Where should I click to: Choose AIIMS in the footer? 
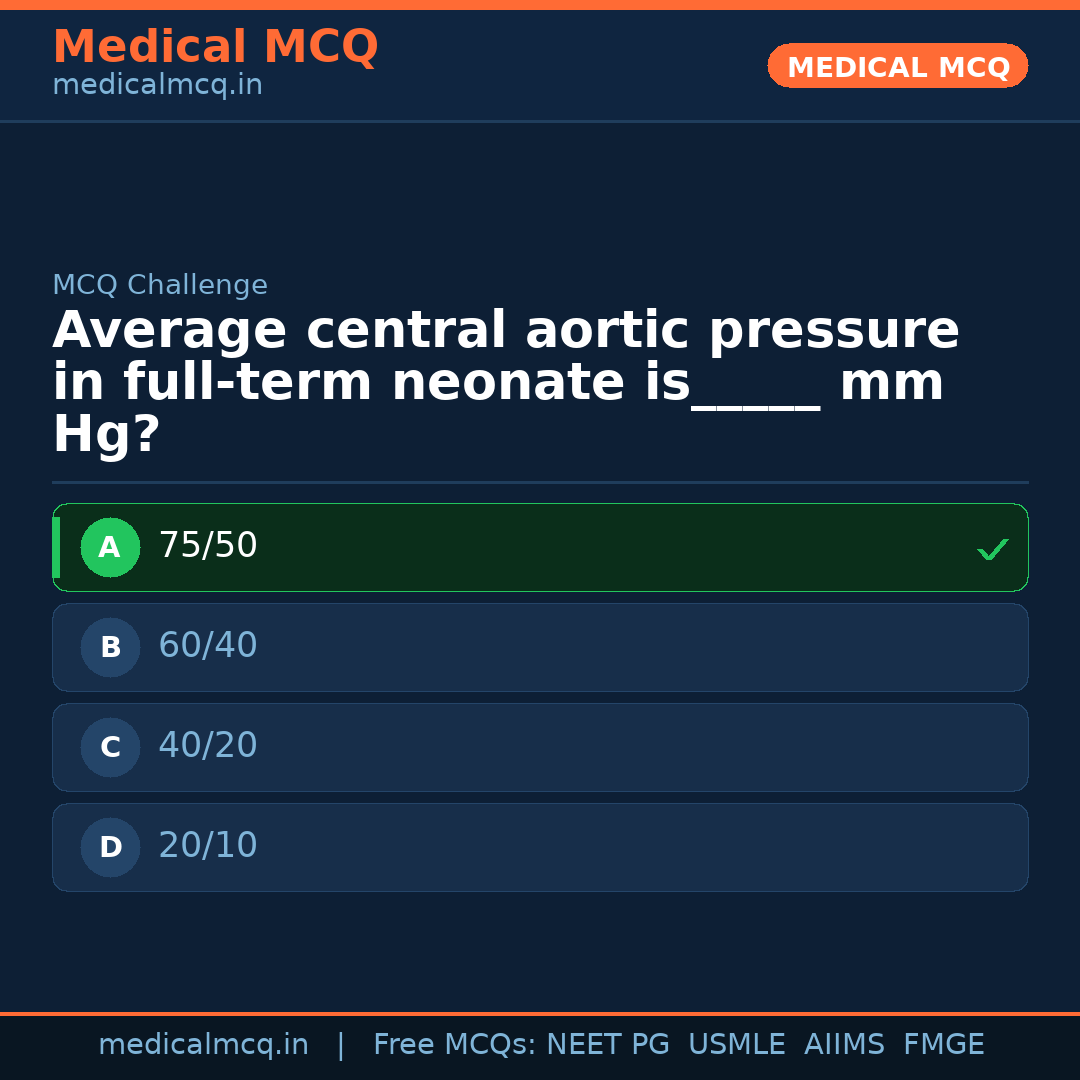(x=844, y=1045)
